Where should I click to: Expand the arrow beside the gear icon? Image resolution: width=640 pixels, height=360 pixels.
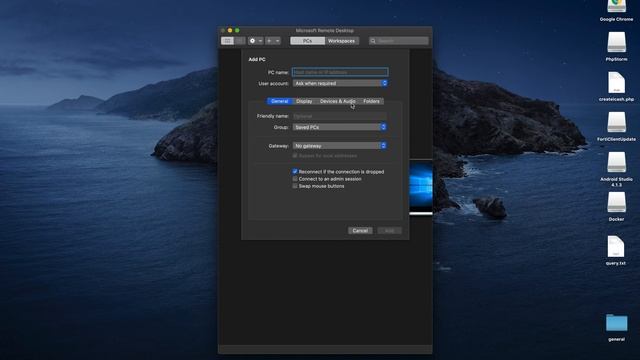[260, 41]
